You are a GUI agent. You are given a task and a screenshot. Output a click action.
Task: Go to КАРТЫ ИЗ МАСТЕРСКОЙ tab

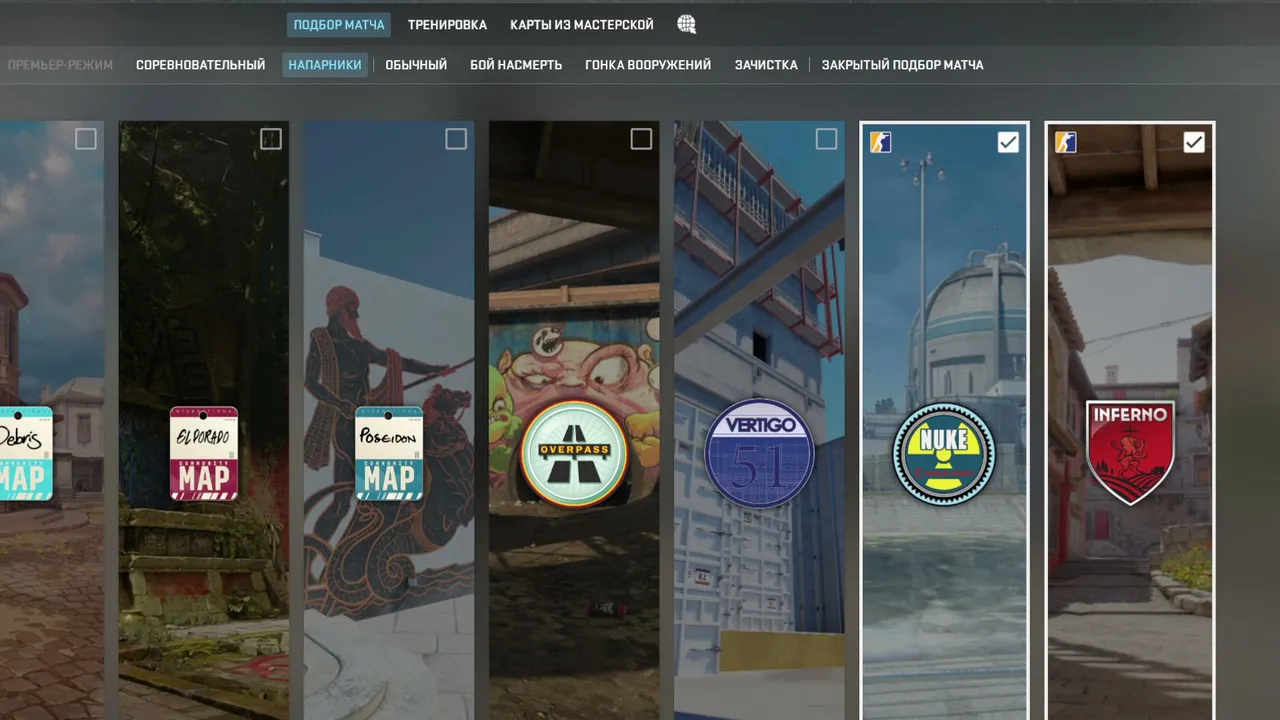click(582, 25)
